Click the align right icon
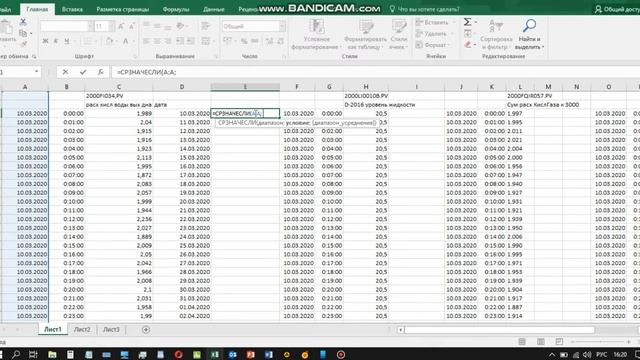The width and height of the screenshot is (640, 360). point(168,41)
